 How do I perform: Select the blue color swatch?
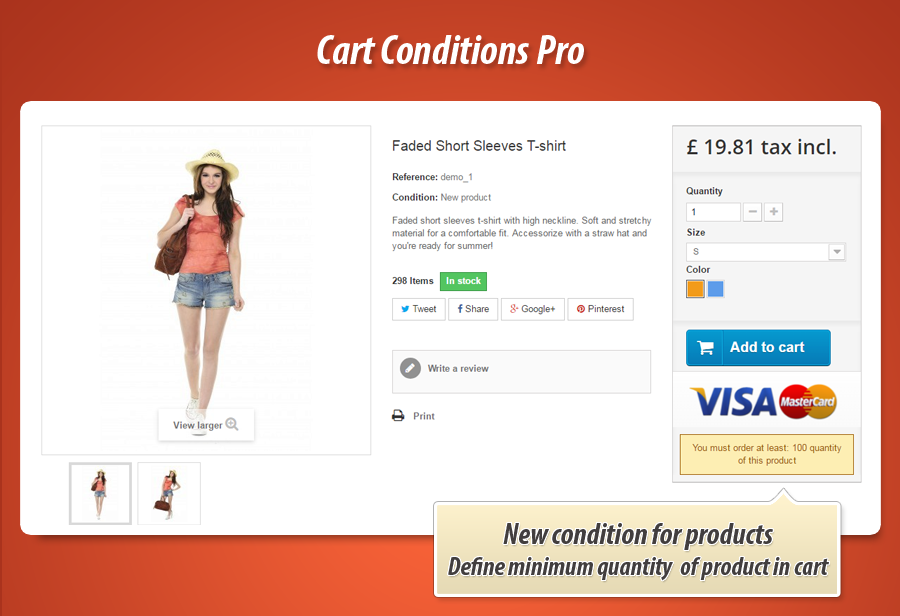pos(716,289)
